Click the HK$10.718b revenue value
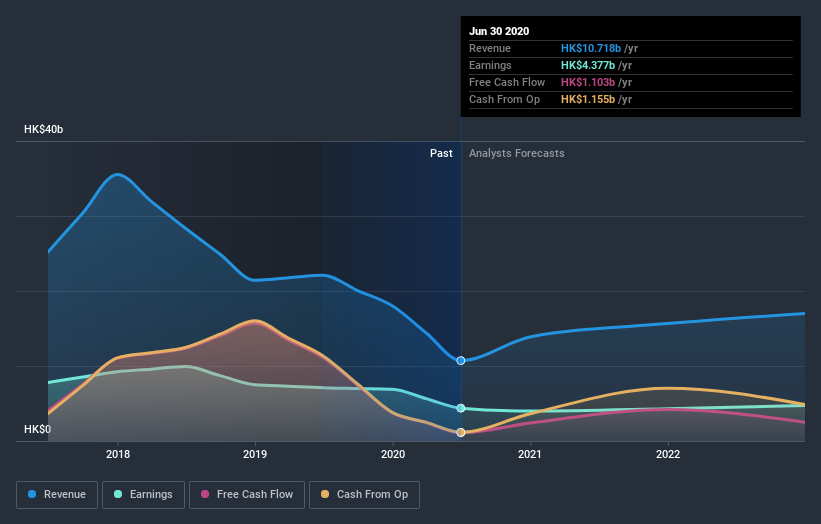Screen dimensions: 821x524 pyautogui.click(x=591, y=48)
